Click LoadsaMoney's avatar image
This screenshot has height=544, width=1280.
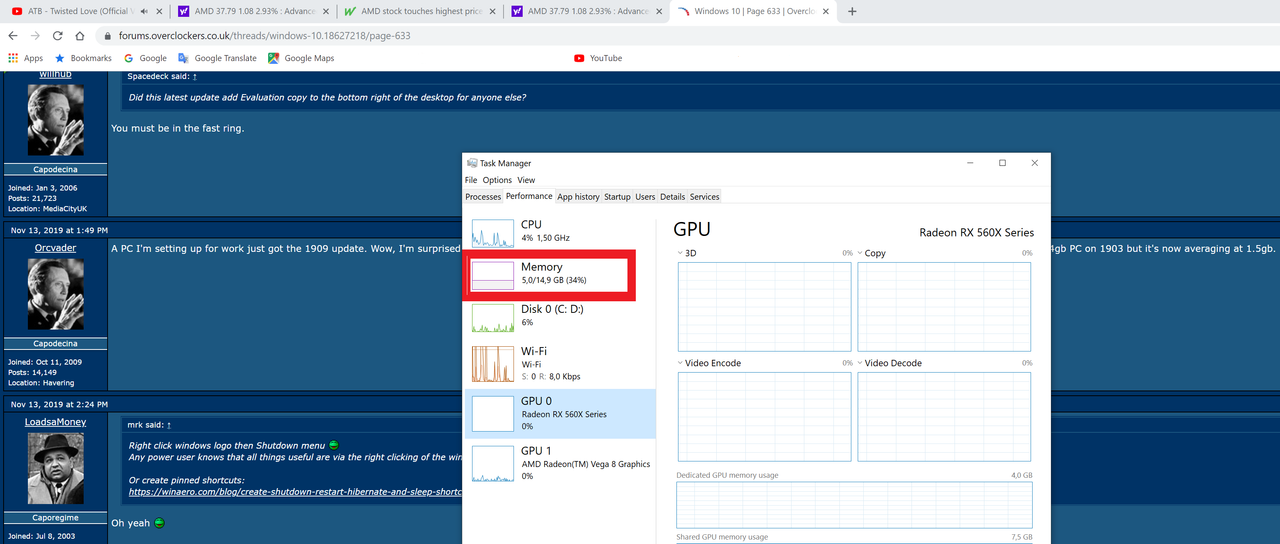(x=56, y=469)
